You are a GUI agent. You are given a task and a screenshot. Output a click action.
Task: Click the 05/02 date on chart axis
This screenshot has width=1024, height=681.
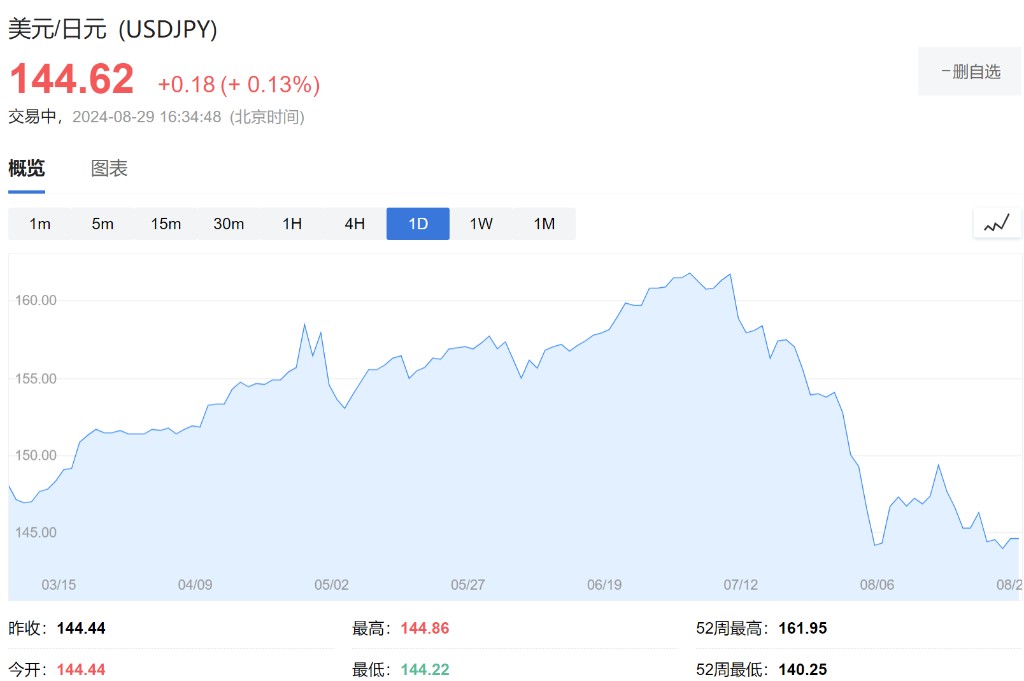332,585
